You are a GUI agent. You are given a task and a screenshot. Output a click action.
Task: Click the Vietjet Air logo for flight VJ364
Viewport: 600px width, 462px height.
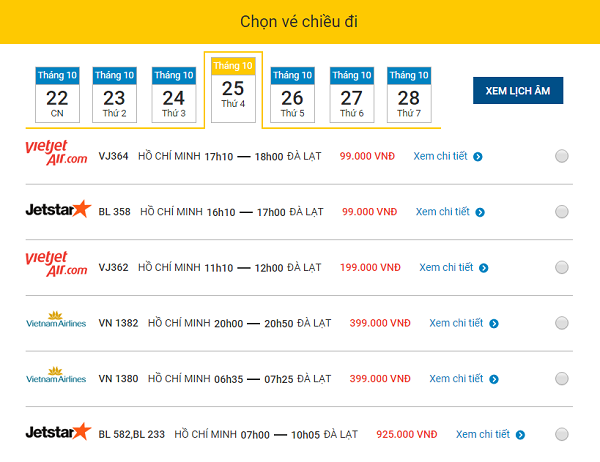[x=56, y=155]
